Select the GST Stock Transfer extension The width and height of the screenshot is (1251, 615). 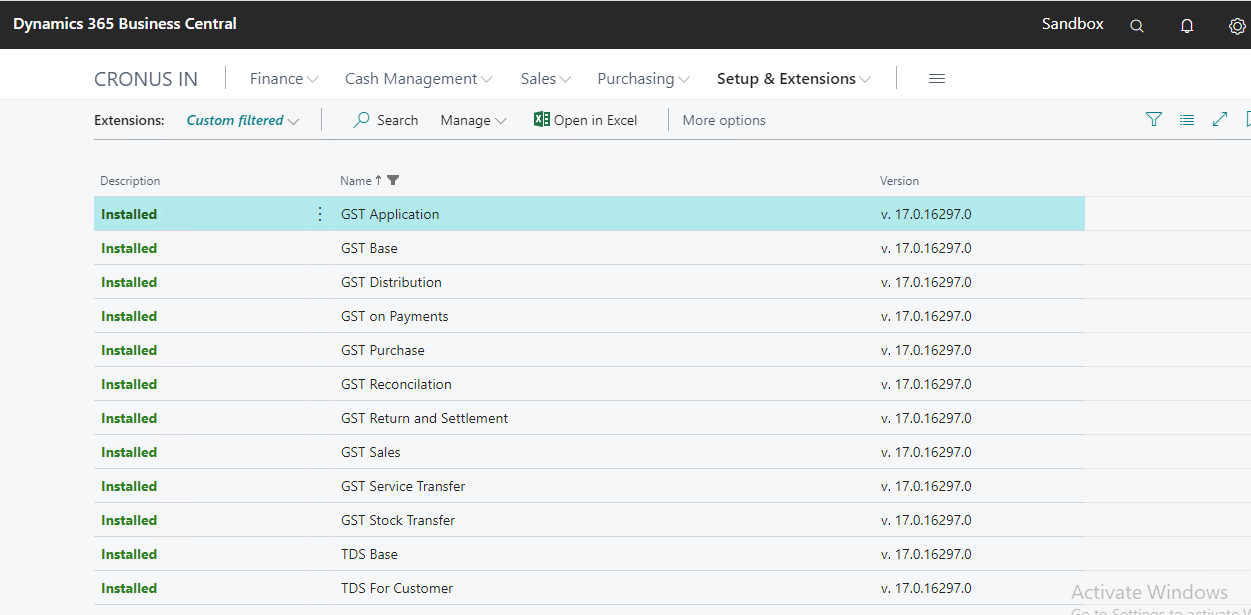tap(398, 520)
